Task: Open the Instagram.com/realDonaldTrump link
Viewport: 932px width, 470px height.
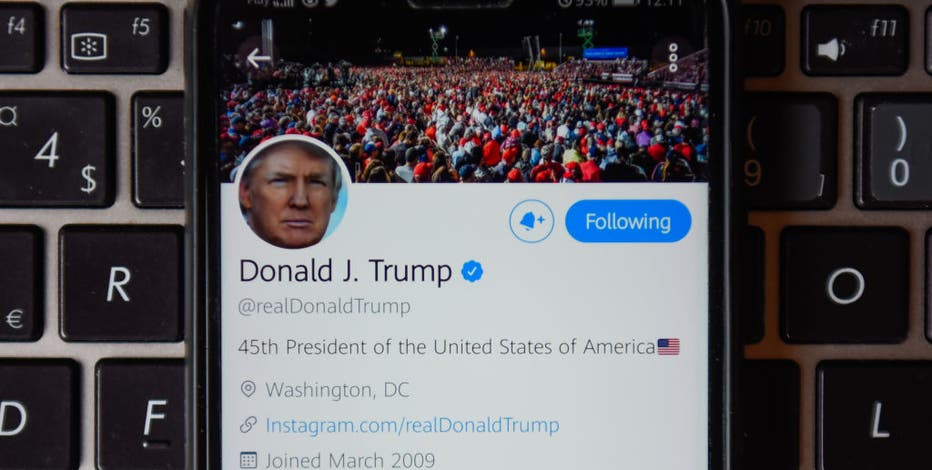Action: [x=412, y=425]
